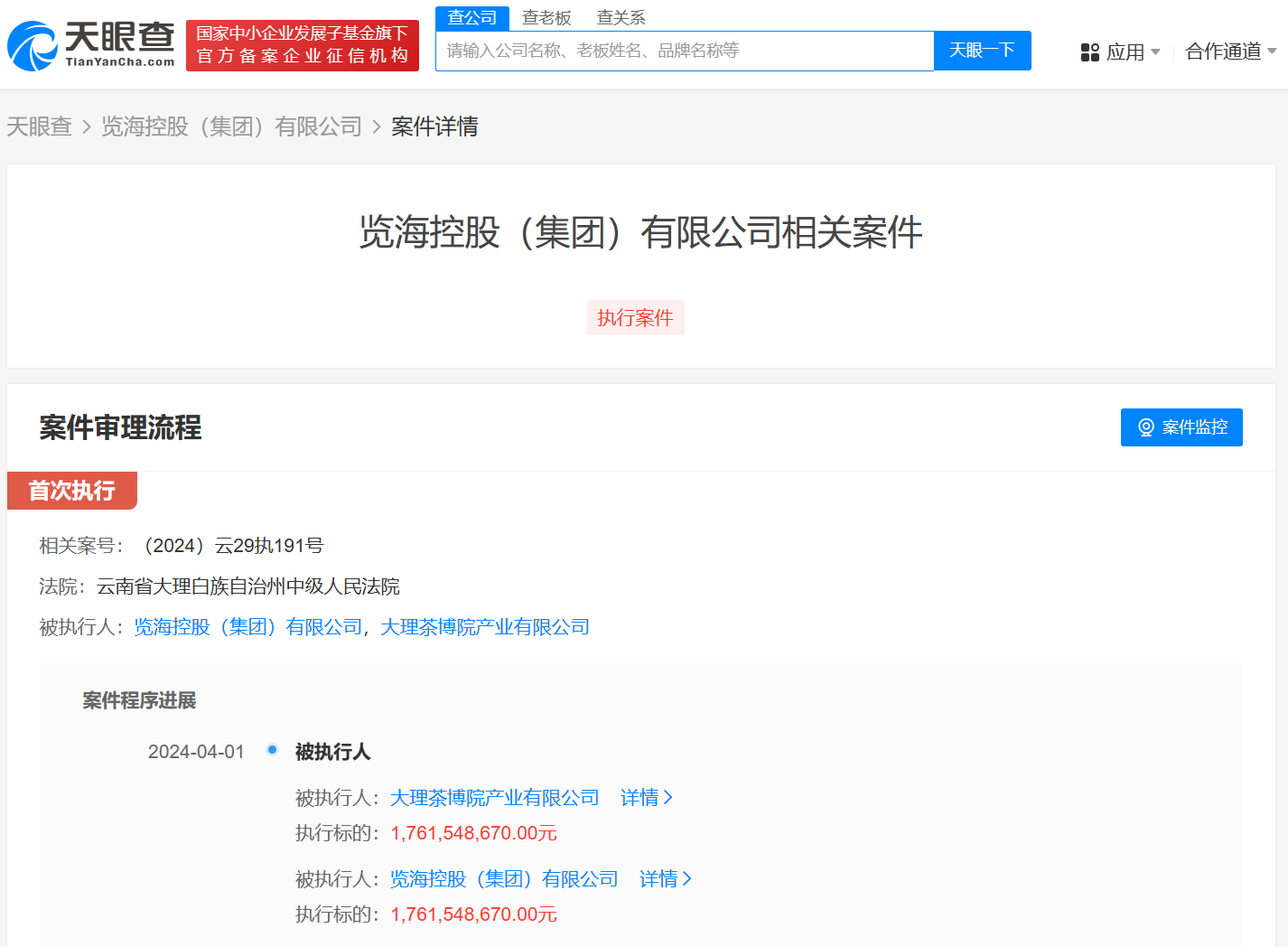Click the TianYanCha logo
Image resolution: width=1288 pixels, height=947 pixels.
90,45
